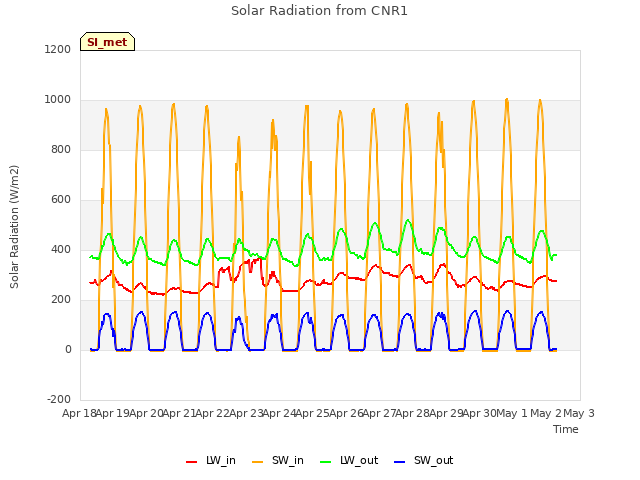Screen dimensions: 640x480
Task: Click the May 1 x-axis tick label
Action: coord(513,413)
